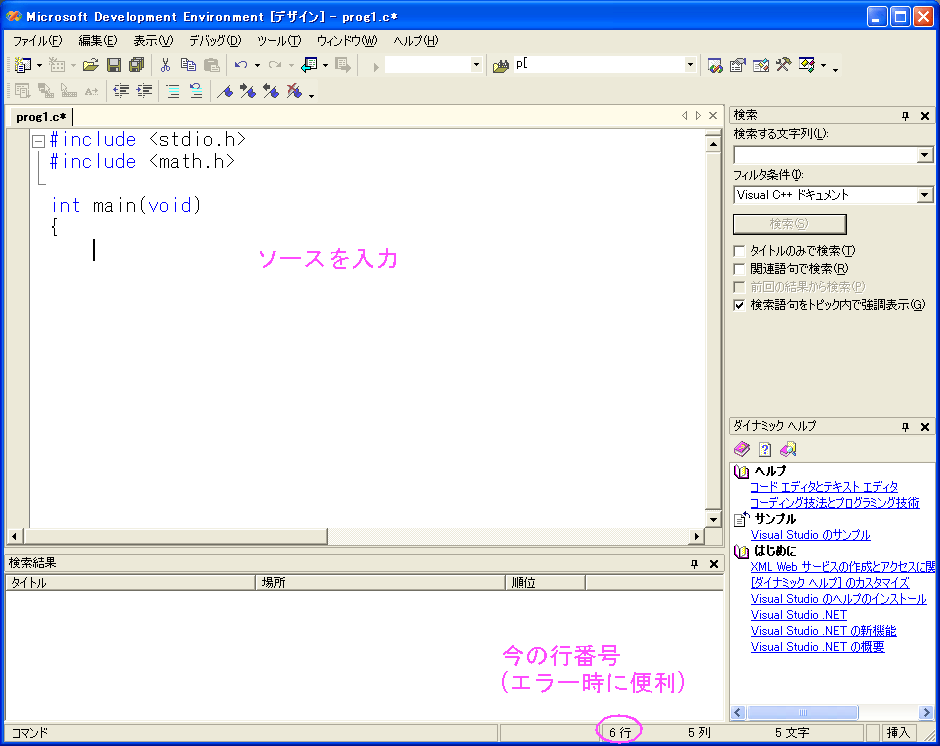Click the Undo arrow icon

[x=241, y=65]
